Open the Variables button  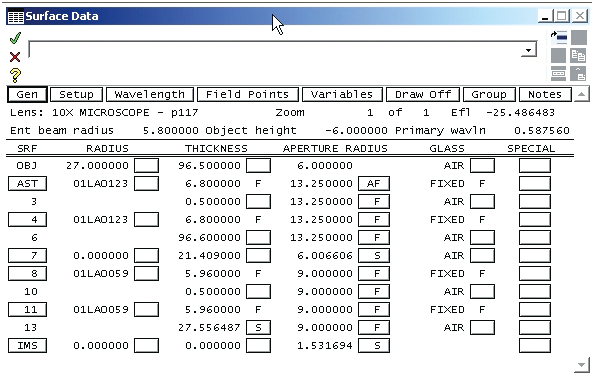342,94
